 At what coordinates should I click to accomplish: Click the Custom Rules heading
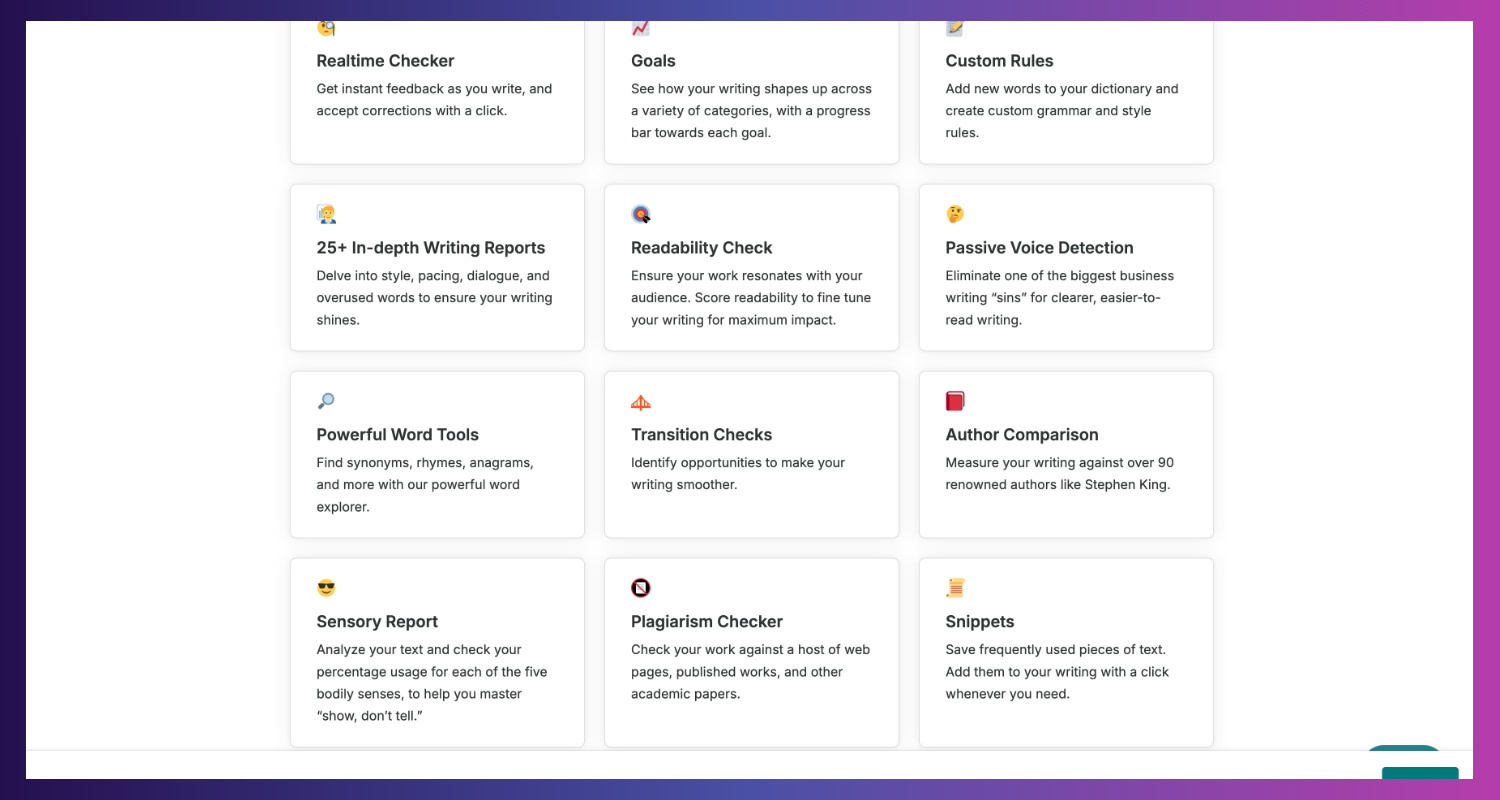click(x=999, y=61)
